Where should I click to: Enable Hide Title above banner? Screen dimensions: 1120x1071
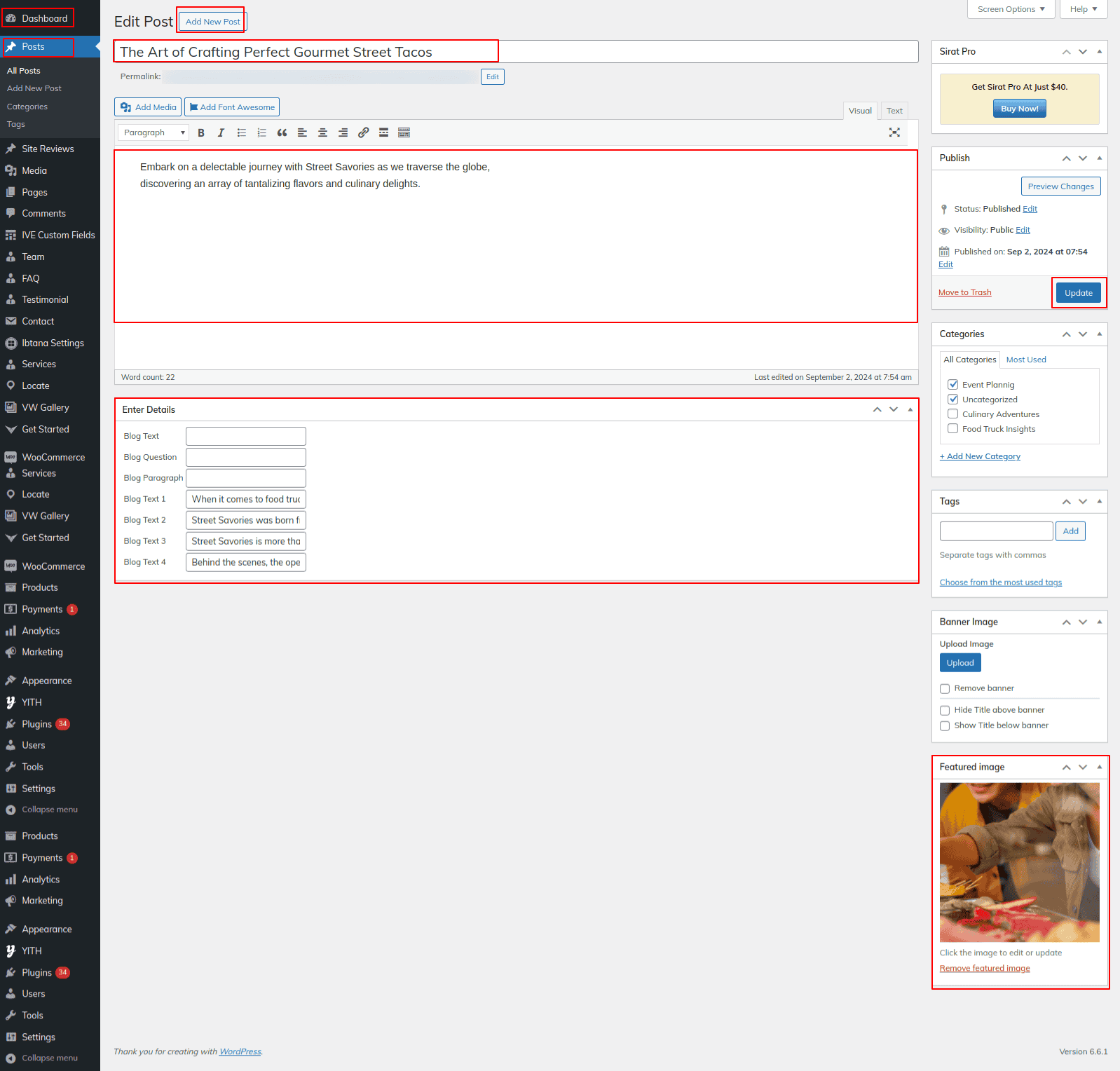(x=945, y=710)
